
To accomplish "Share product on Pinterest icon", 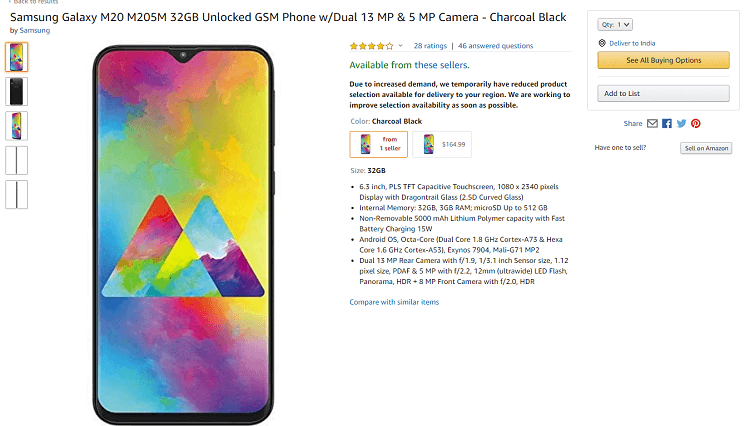I will pos(696,123).
